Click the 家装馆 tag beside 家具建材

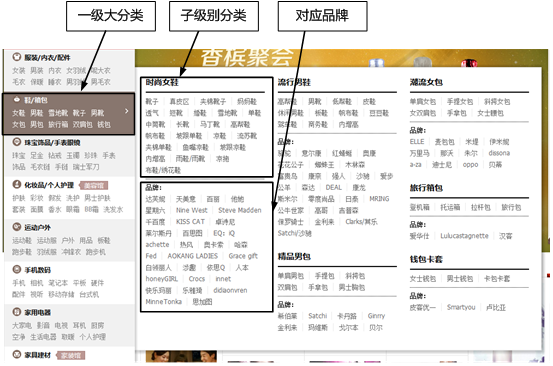tap(71, 355)
